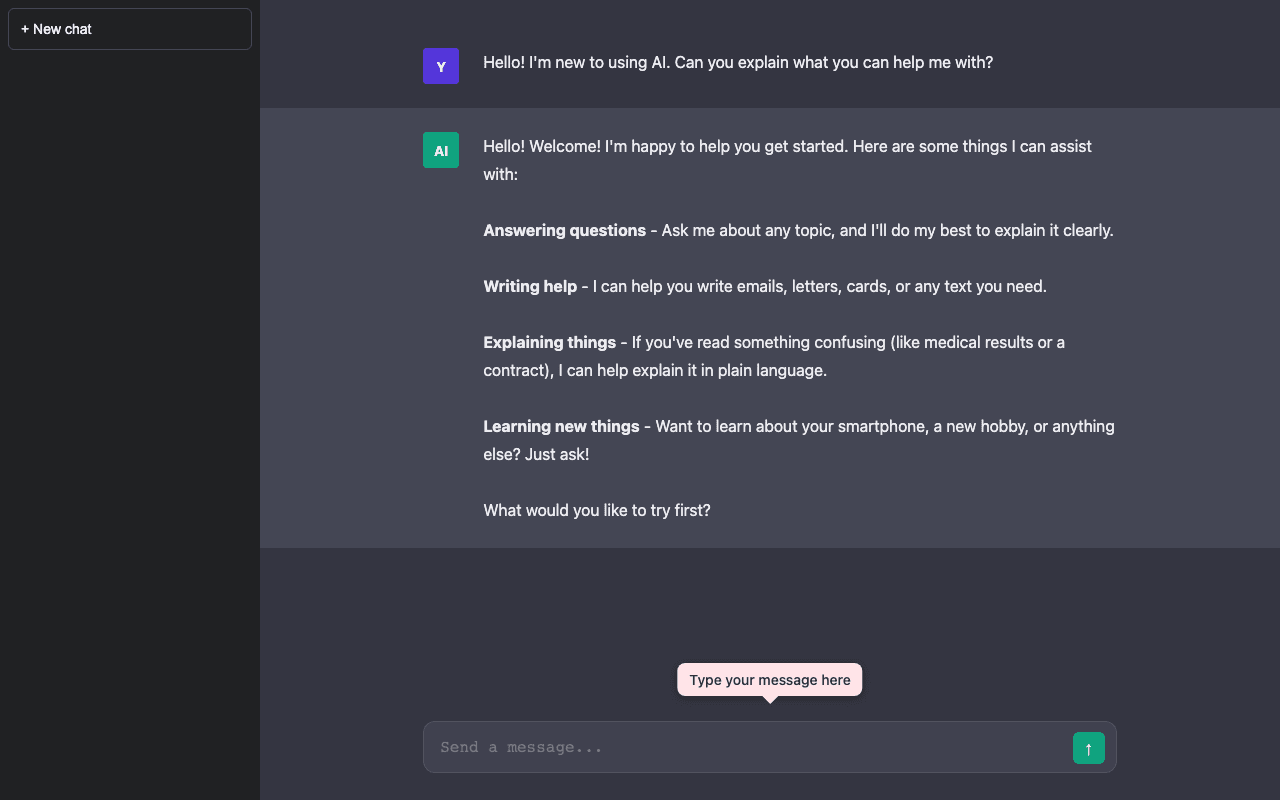Screen dimensions: 1280x800
Task: Select the Explaining things text
Action: coord(549,342)
